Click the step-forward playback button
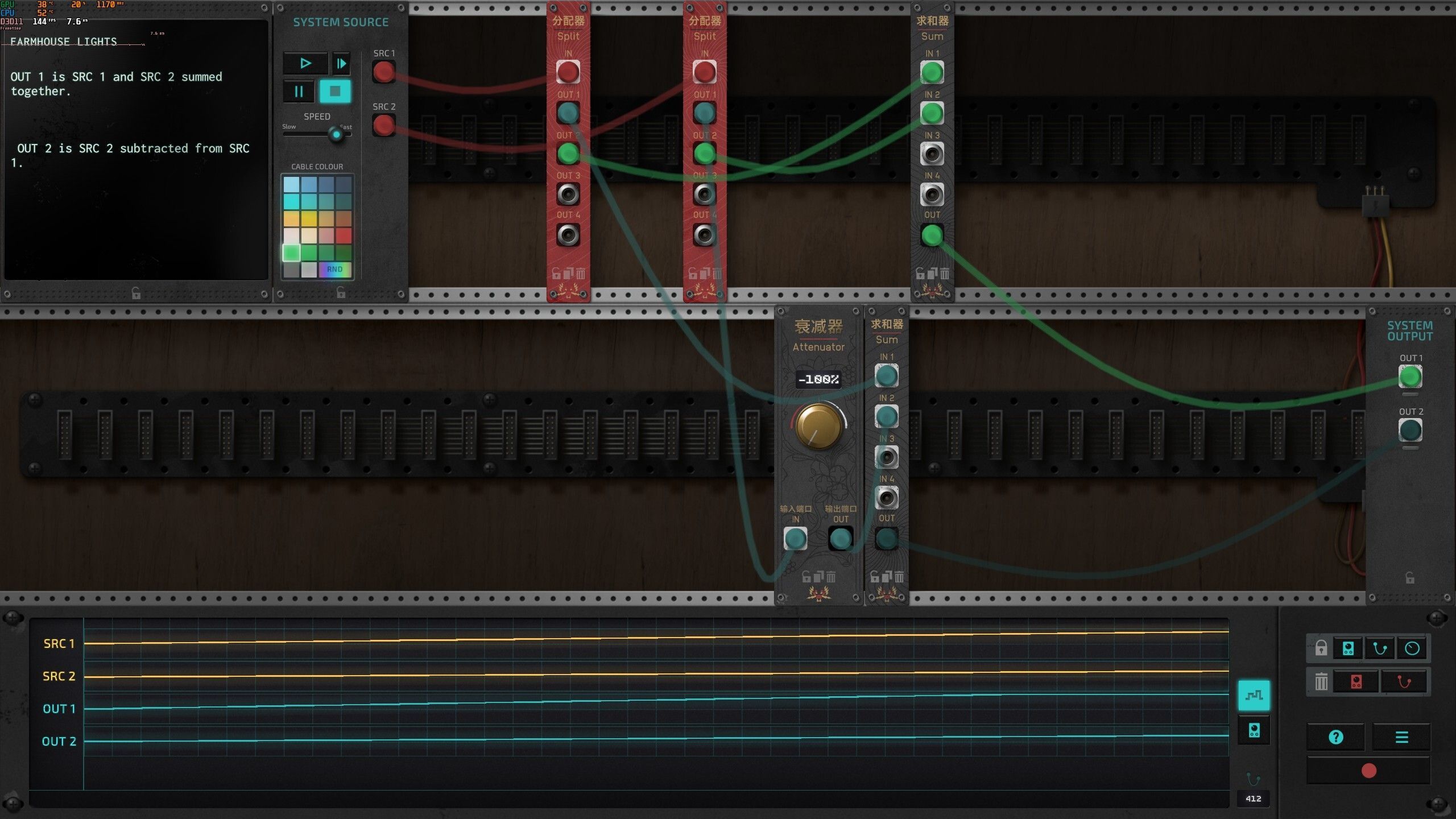Image resolution: width=1456 pixels, height=819 pixels. pyautogui.click(x=341, y=63)
